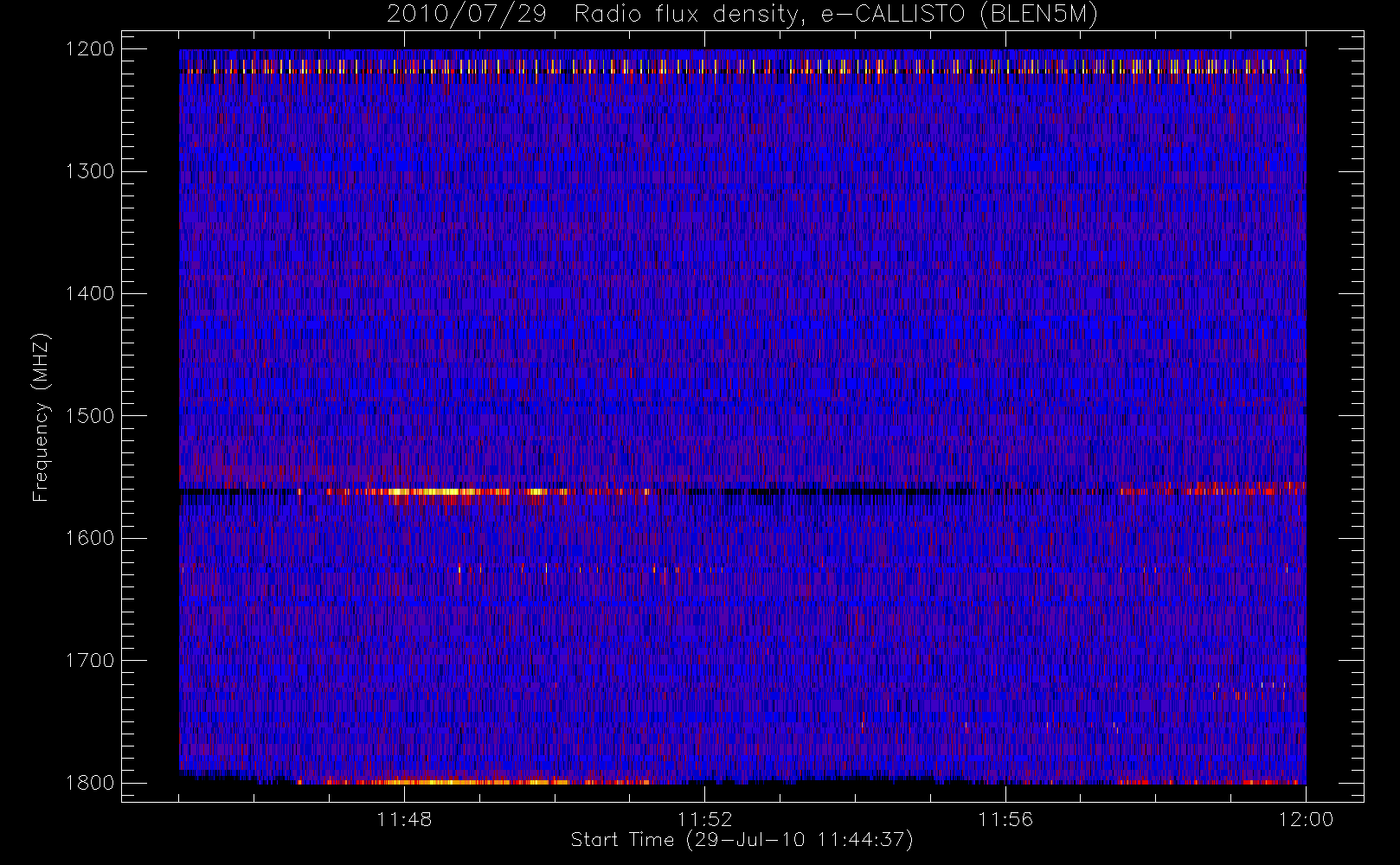Select the 'Frequency (MHZ)' axis label
This screenshot has height=865, width=1400.
pyautogui.click(x=40, y=417)
